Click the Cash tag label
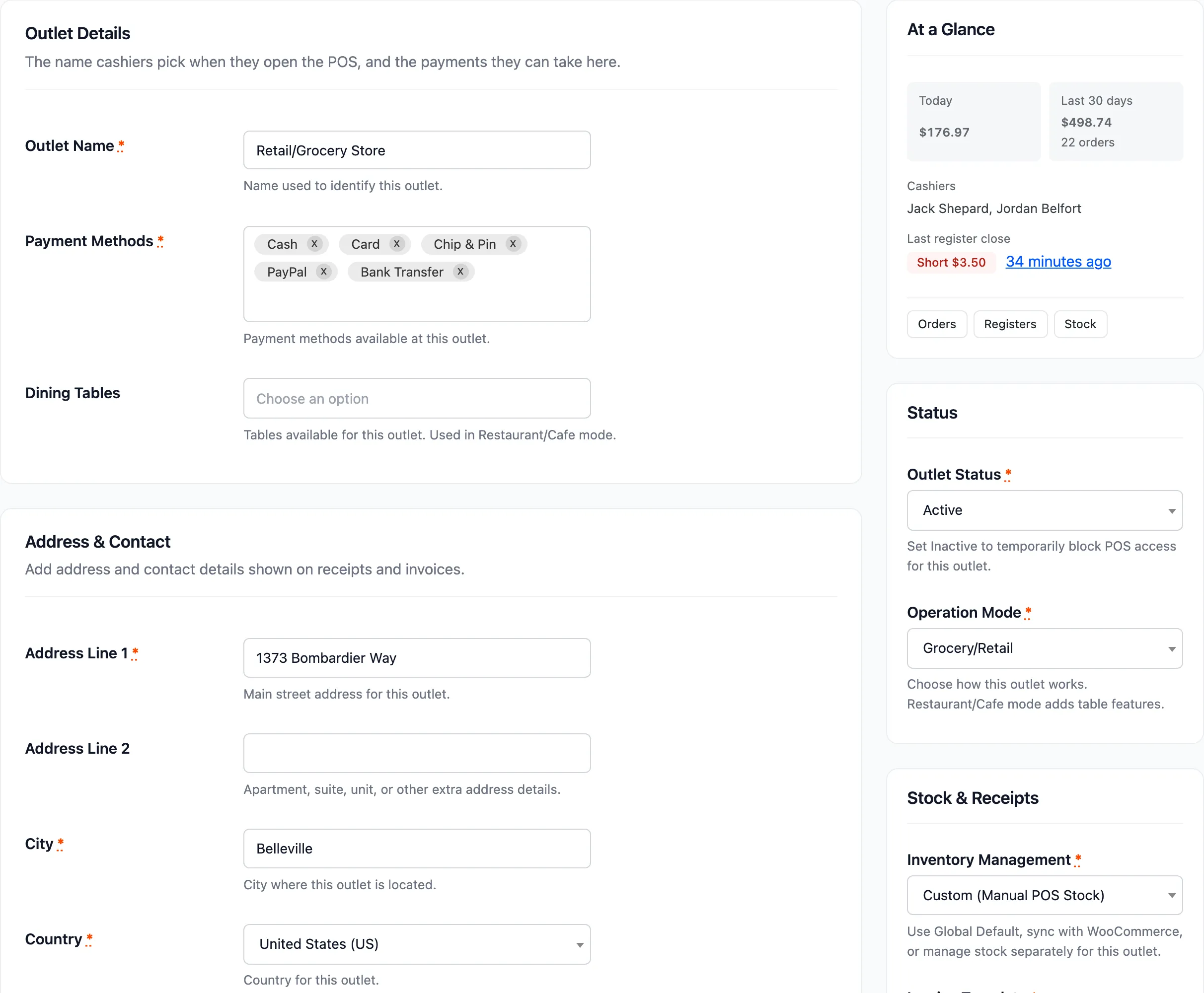This screenshot has height=993, width=1204. click(282, 244)
